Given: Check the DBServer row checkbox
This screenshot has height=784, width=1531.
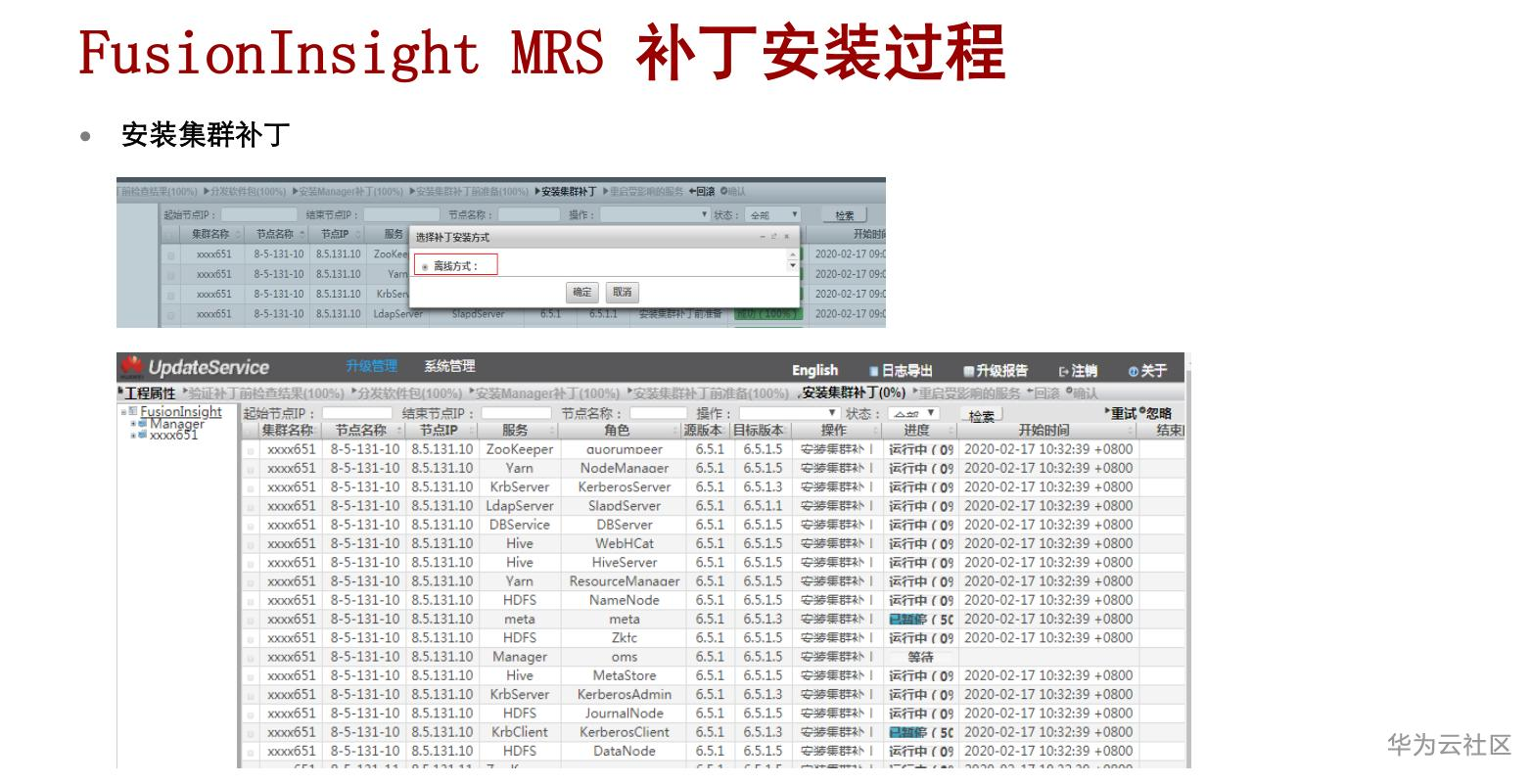Looking at the screenshot, I should pyautogui.click(x=251, y=526).
